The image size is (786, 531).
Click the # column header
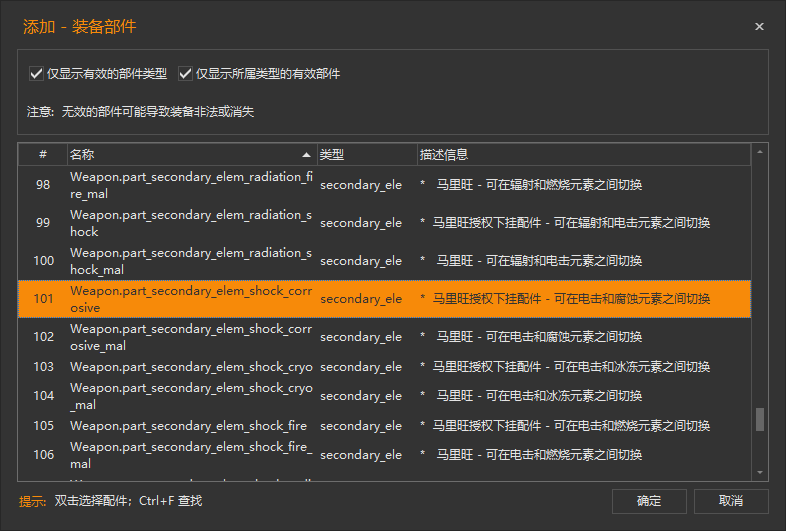(43, 155)
